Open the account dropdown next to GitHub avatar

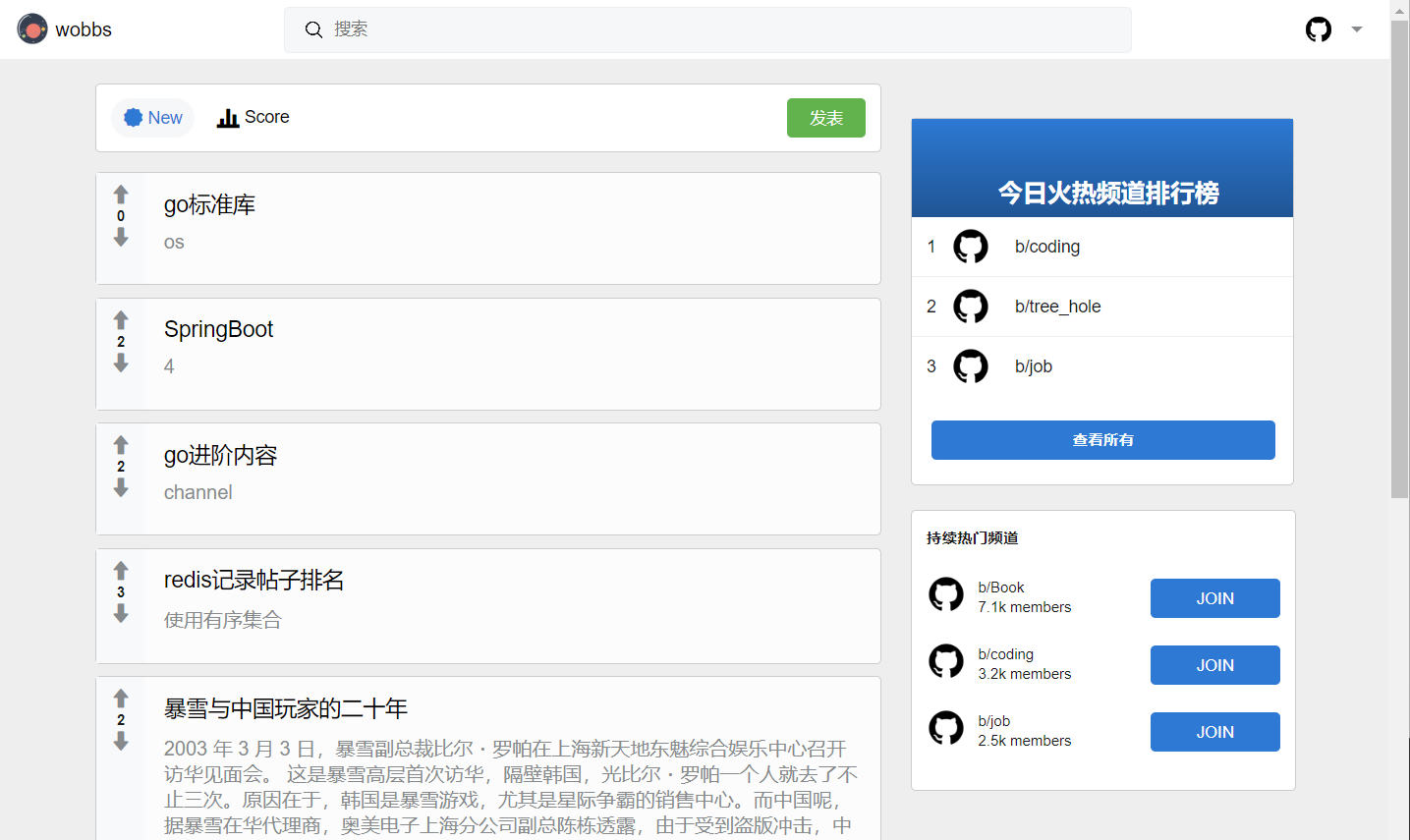pos(1357,29)
